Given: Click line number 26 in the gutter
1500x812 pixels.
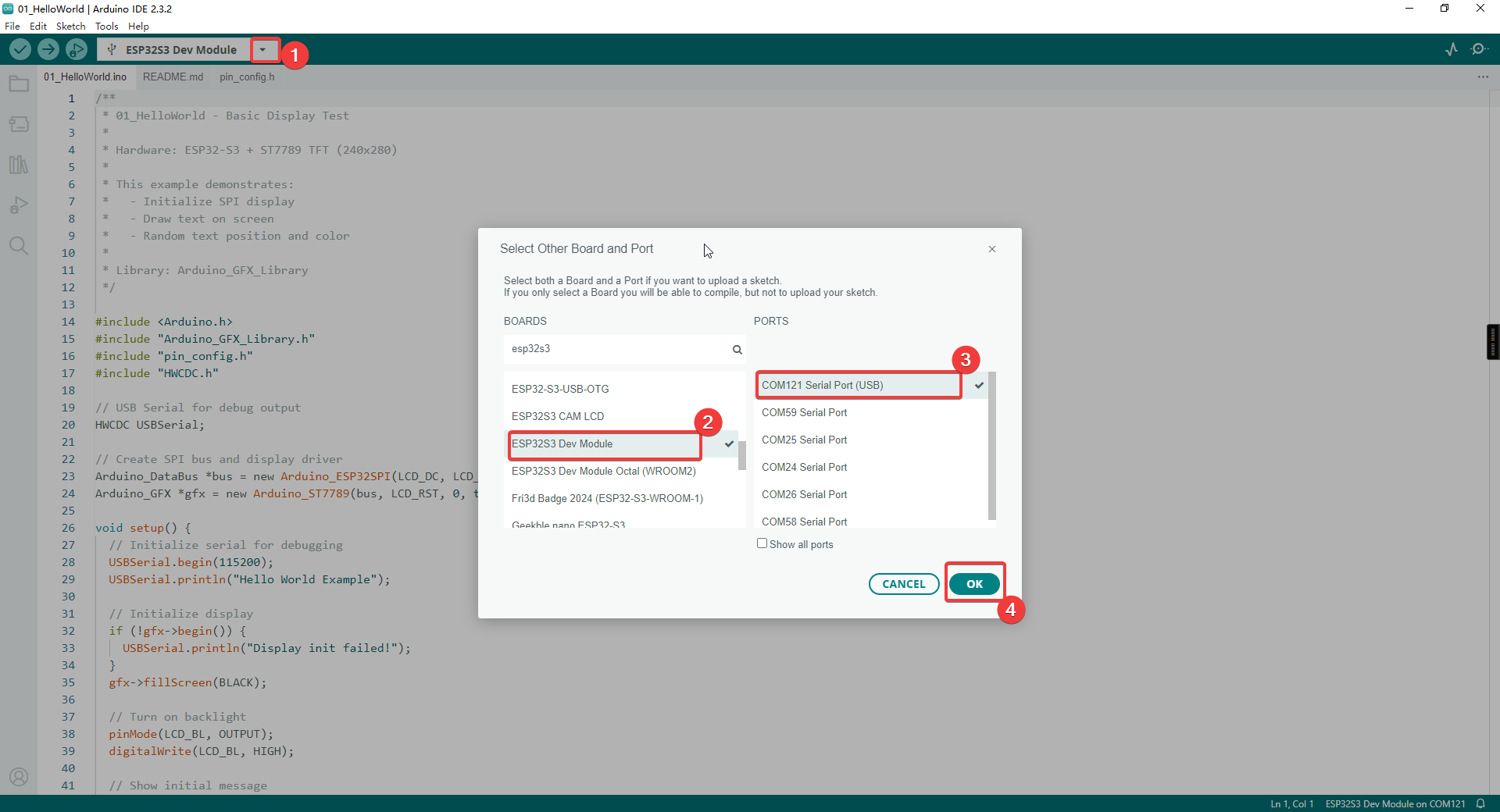Looking at the screenshot, I should coord(69,528).
